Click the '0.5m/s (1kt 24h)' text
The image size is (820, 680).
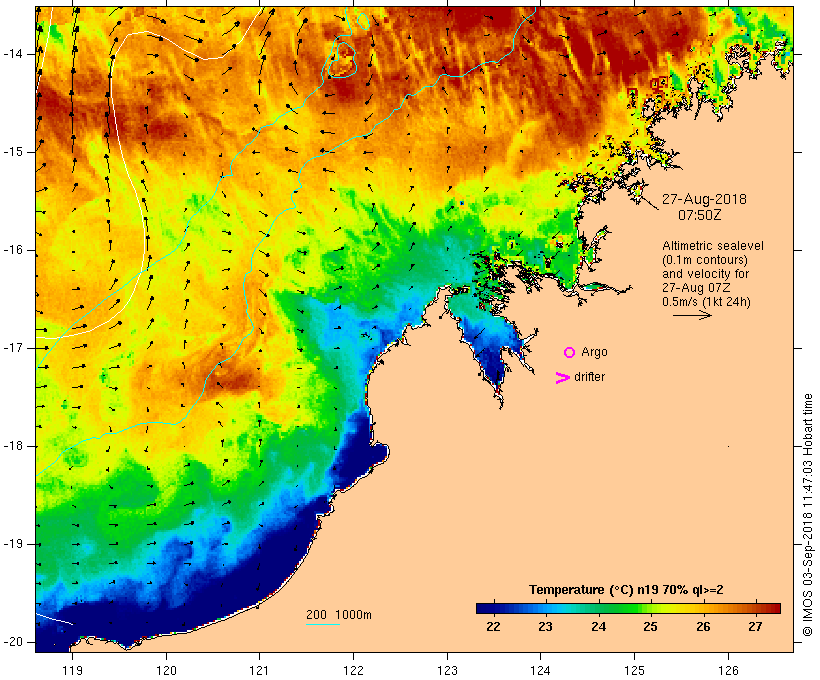click(707, 302)
